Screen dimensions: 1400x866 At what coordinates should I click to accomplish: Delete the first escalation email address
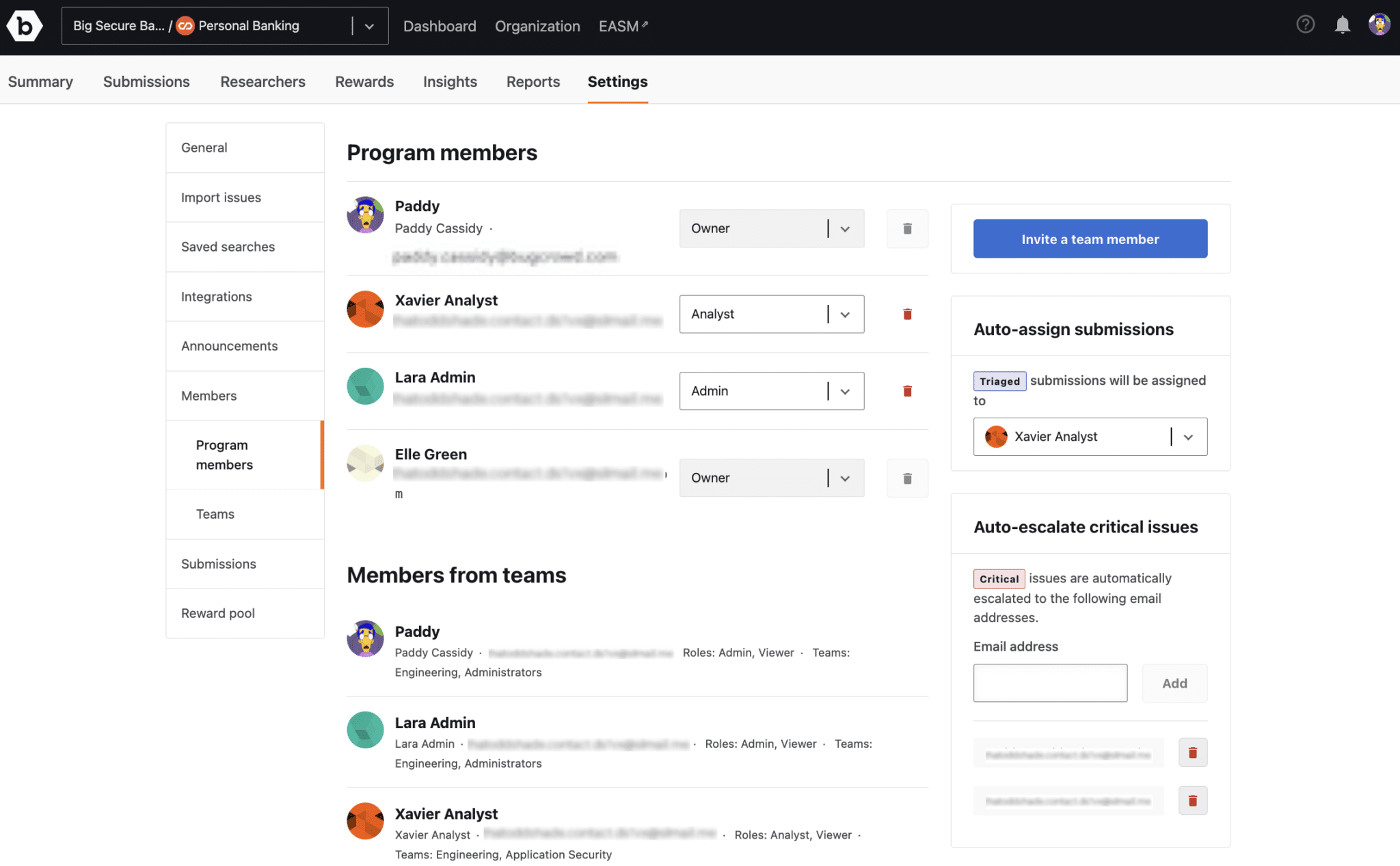pyautogui.click(x=1193, y=752)
